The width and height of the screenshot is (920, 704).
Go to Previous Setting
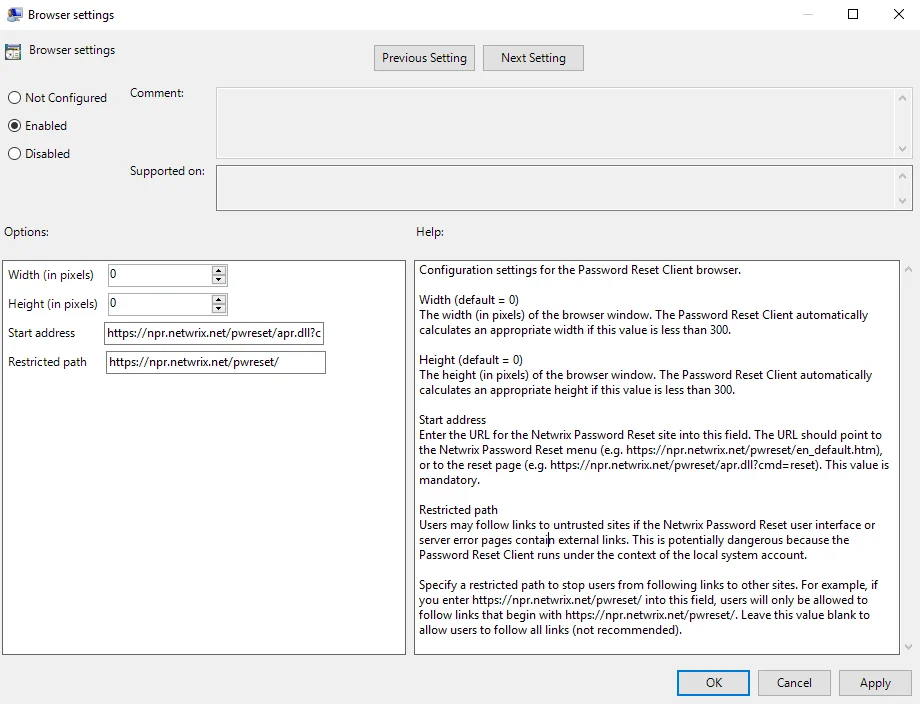click(424, 58)
